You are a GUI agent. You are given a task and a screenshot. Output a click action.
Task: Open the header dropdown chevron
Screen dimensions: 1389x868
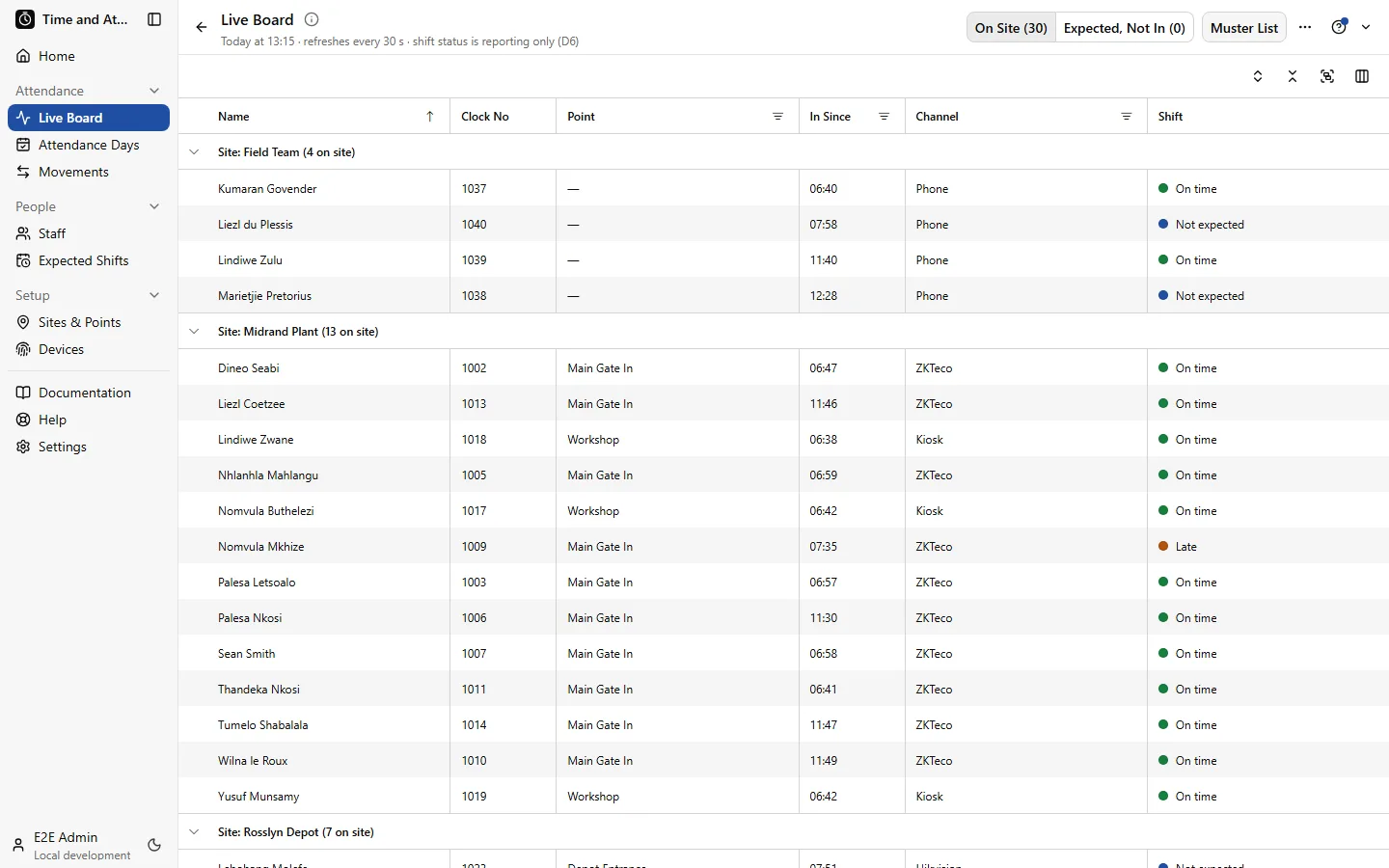pyautogui.click(x=1366, y=27)
